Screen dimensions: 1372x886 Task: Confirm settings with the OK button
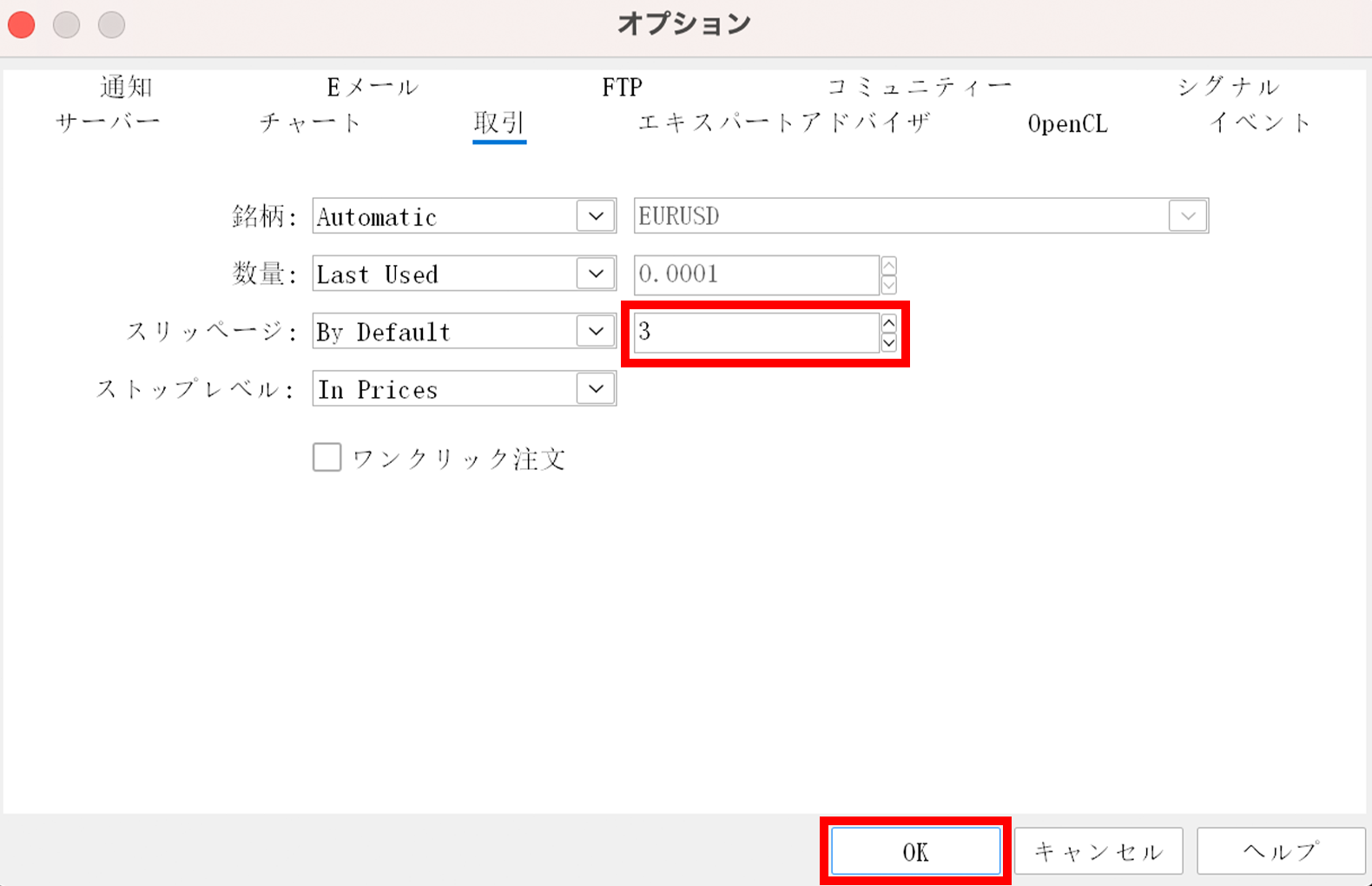[915, 851]
